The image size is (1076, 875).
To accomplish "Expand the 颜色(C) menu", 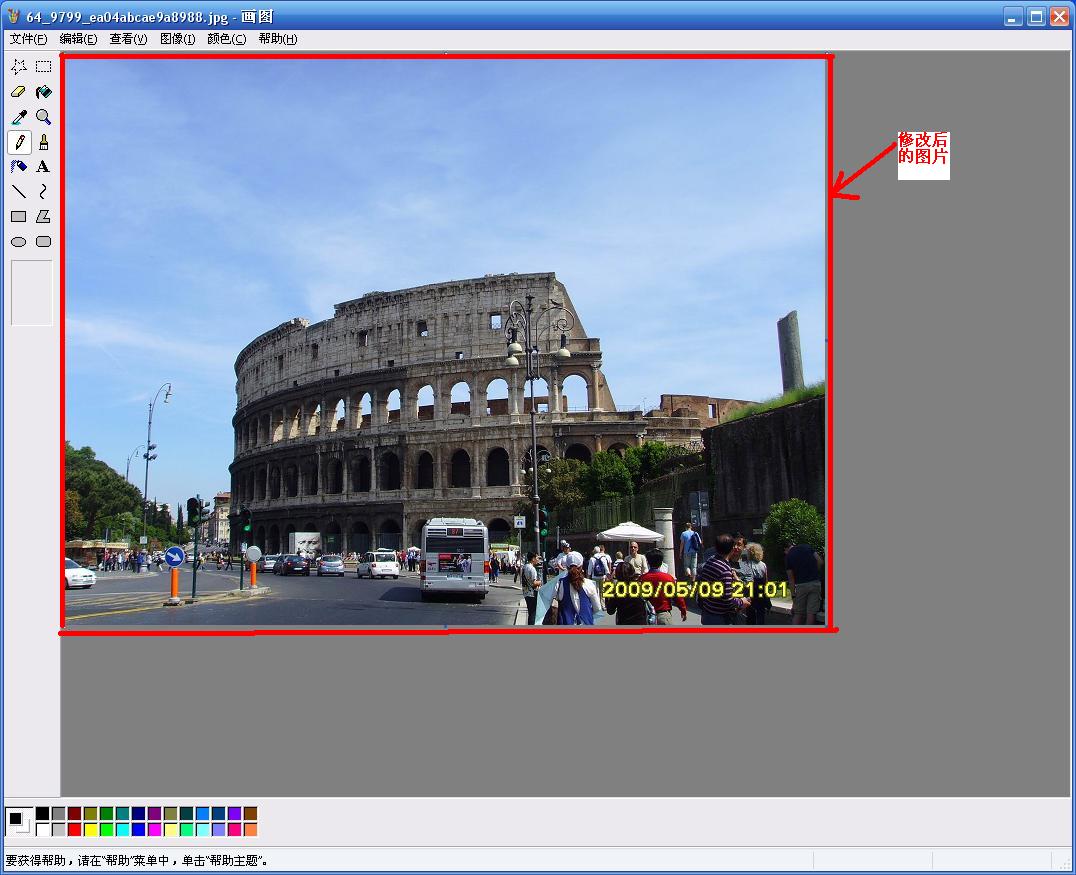I will (x=226, y=39).
